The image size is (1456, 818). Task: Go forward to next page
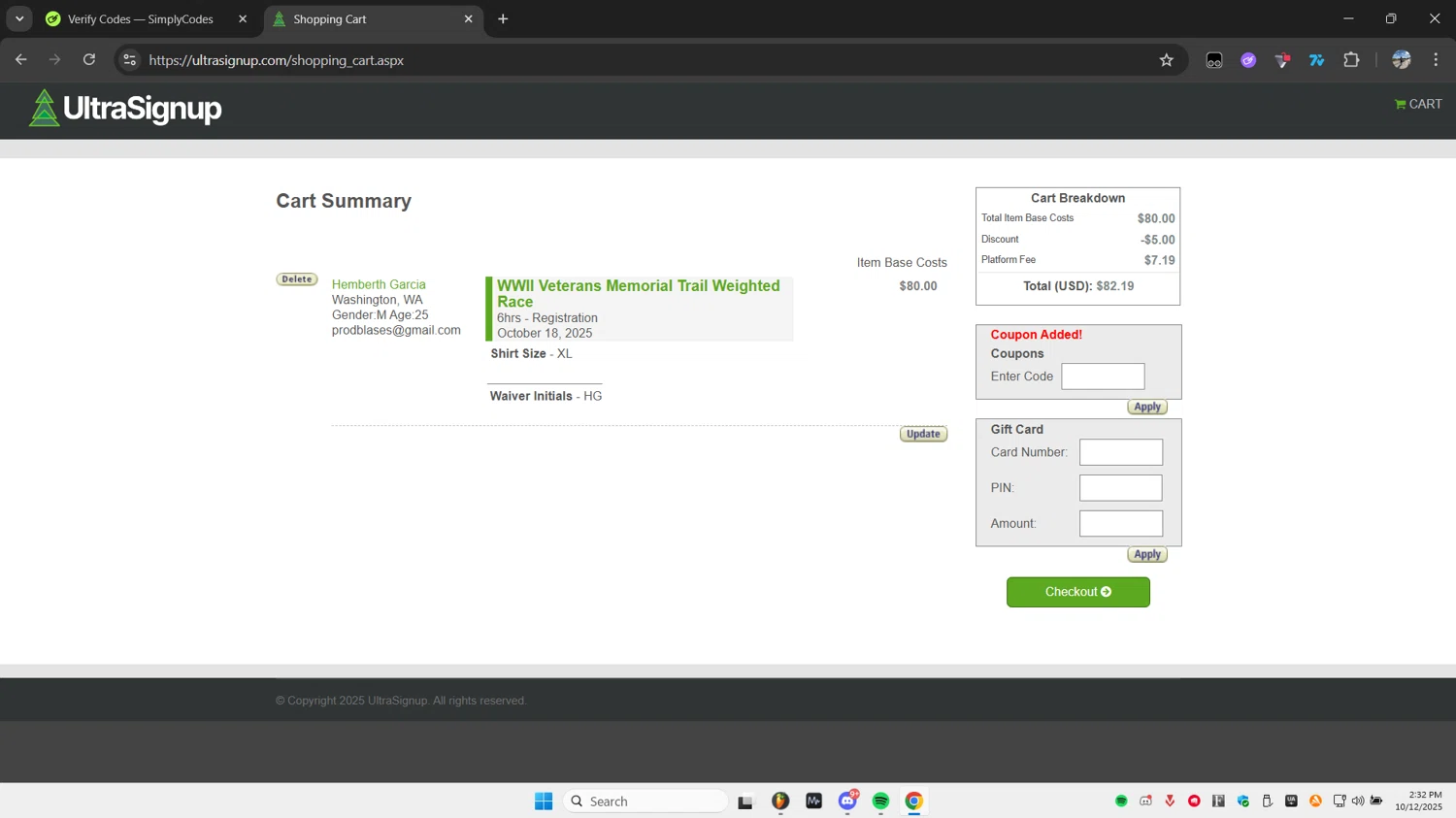(x=55, y=60)
